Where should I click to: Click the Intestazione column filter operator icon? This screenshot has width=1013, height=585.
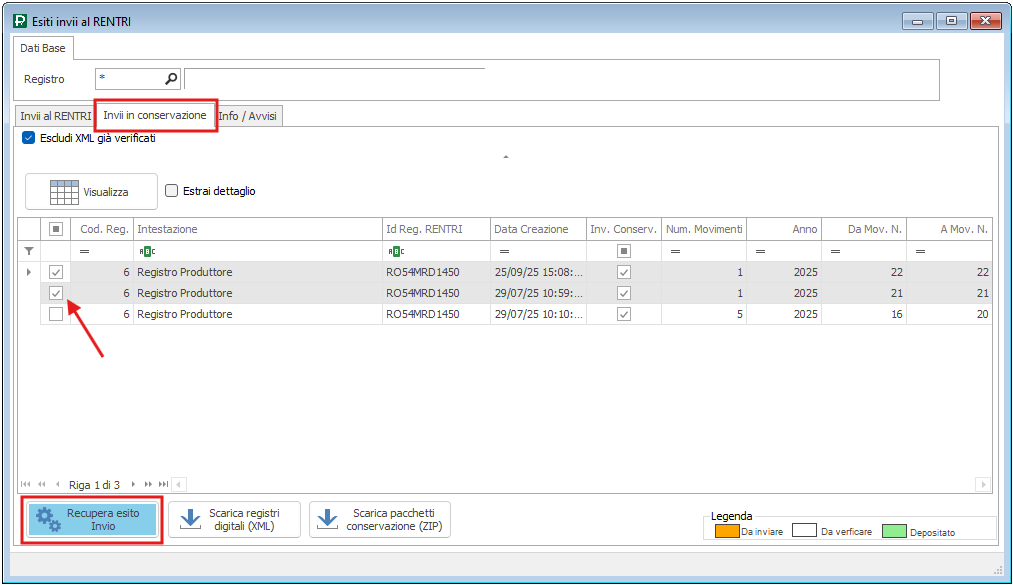pos(145,251)
